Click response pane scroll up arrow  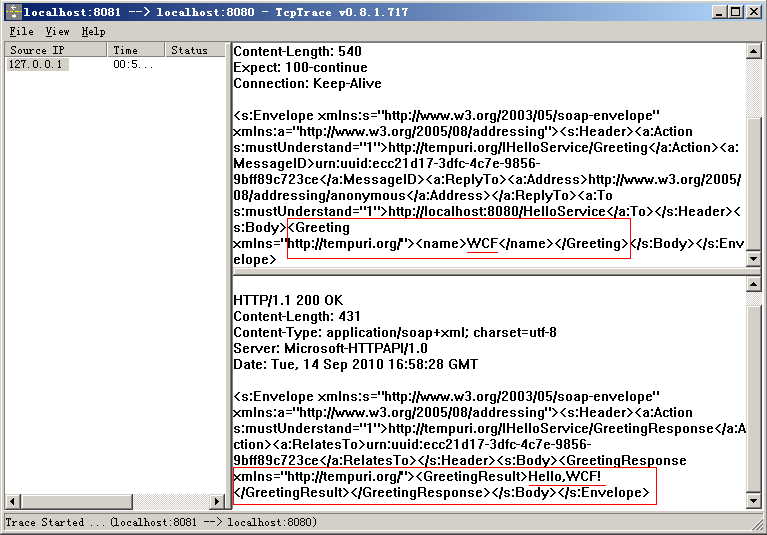(753, 284)
